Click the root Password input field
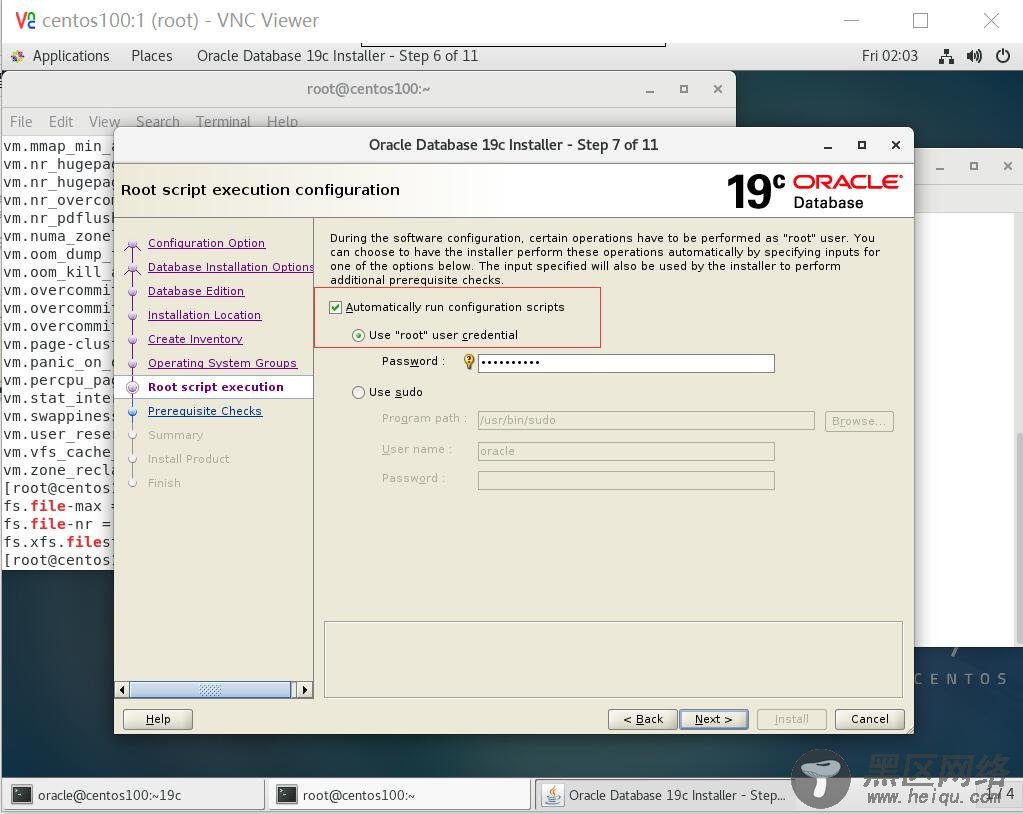Image resolution: width=1023 pixels, height=814 pixels. click(x=626, y=363)
